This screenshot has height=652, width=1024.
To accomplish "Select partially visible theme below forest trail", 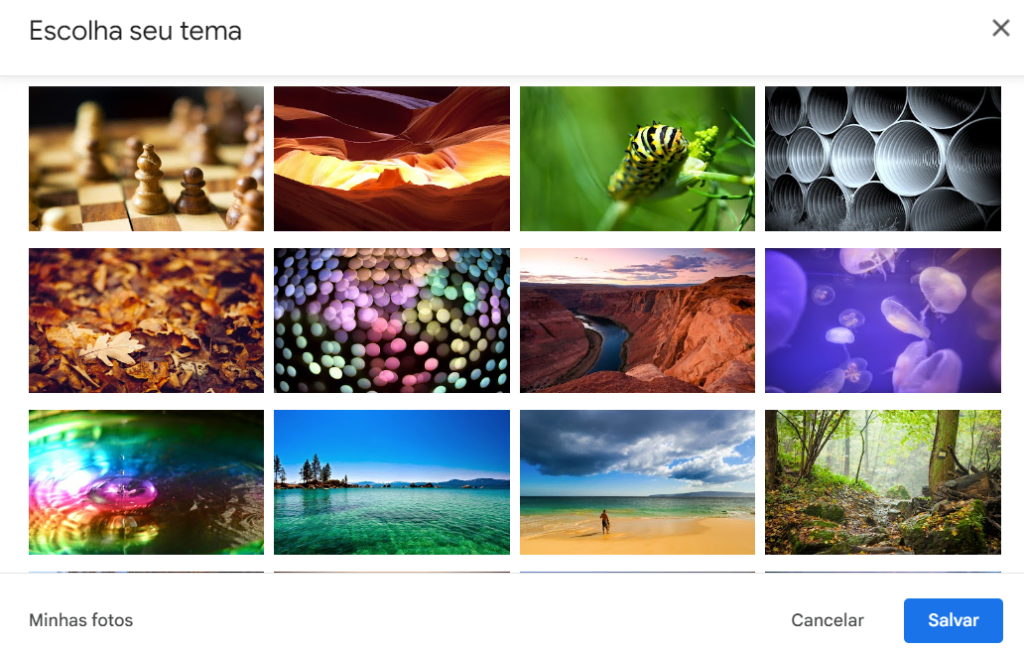I will pyautogui.click(x=883, y=572).
